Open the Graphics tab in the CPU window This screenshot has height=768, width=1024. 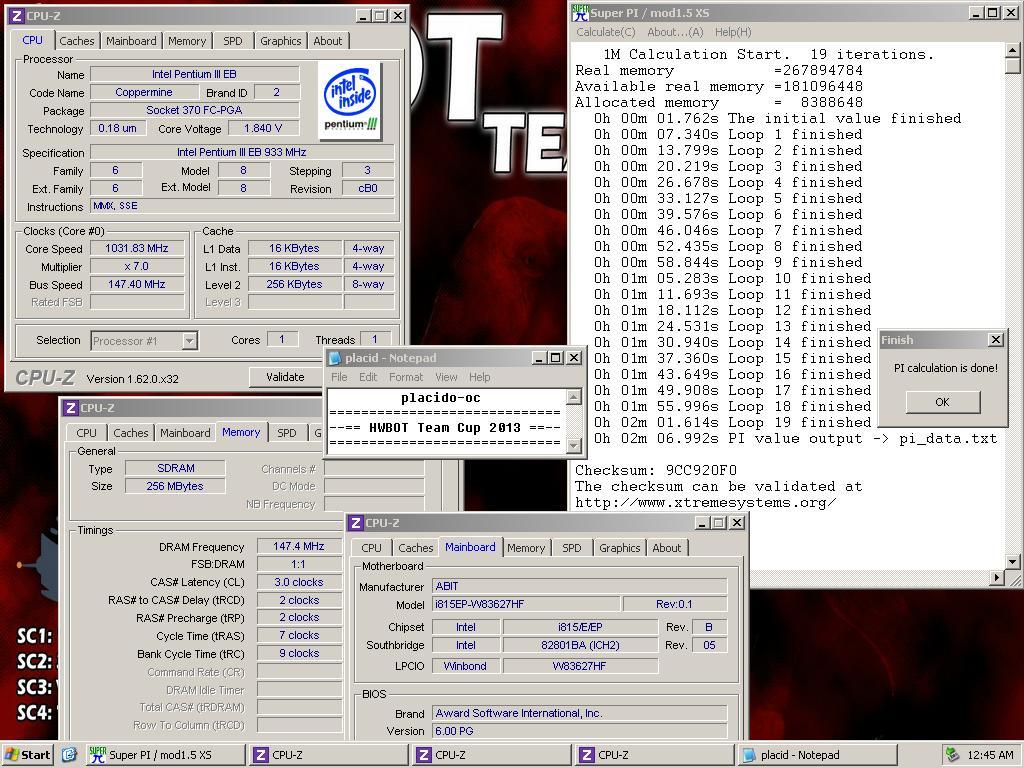[x=281, y=40]
